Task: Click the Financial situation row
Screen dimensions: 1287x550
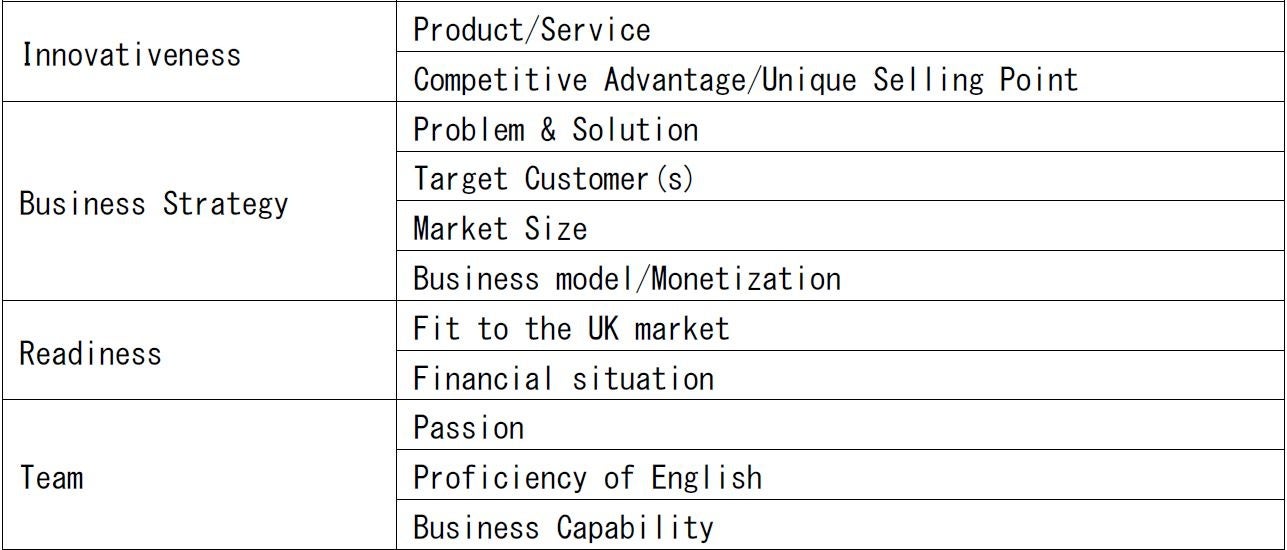Action: coord(563,378)
